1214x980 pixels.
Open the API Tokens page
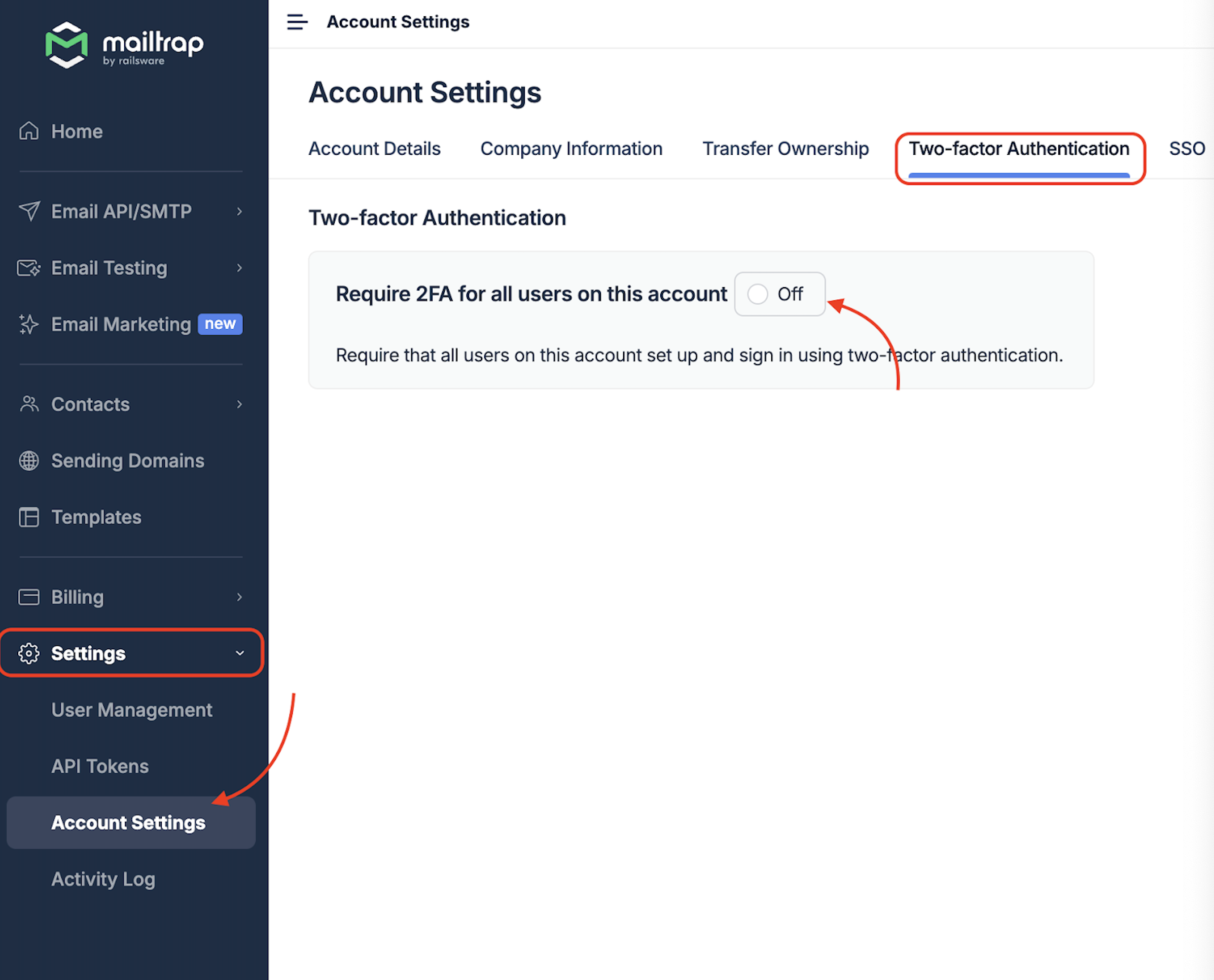pyautogui.click(x=100, y=766)
